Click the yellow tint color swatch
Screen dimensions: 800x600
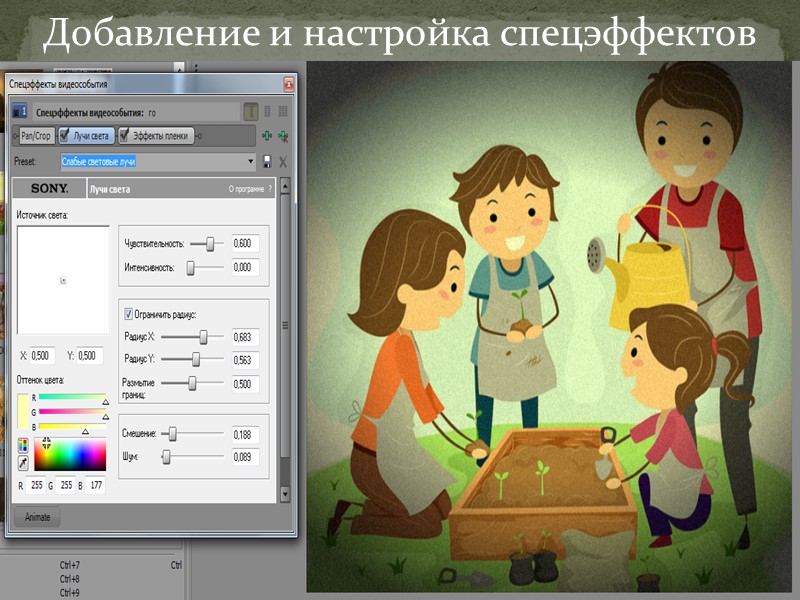[x=23, y=412]
